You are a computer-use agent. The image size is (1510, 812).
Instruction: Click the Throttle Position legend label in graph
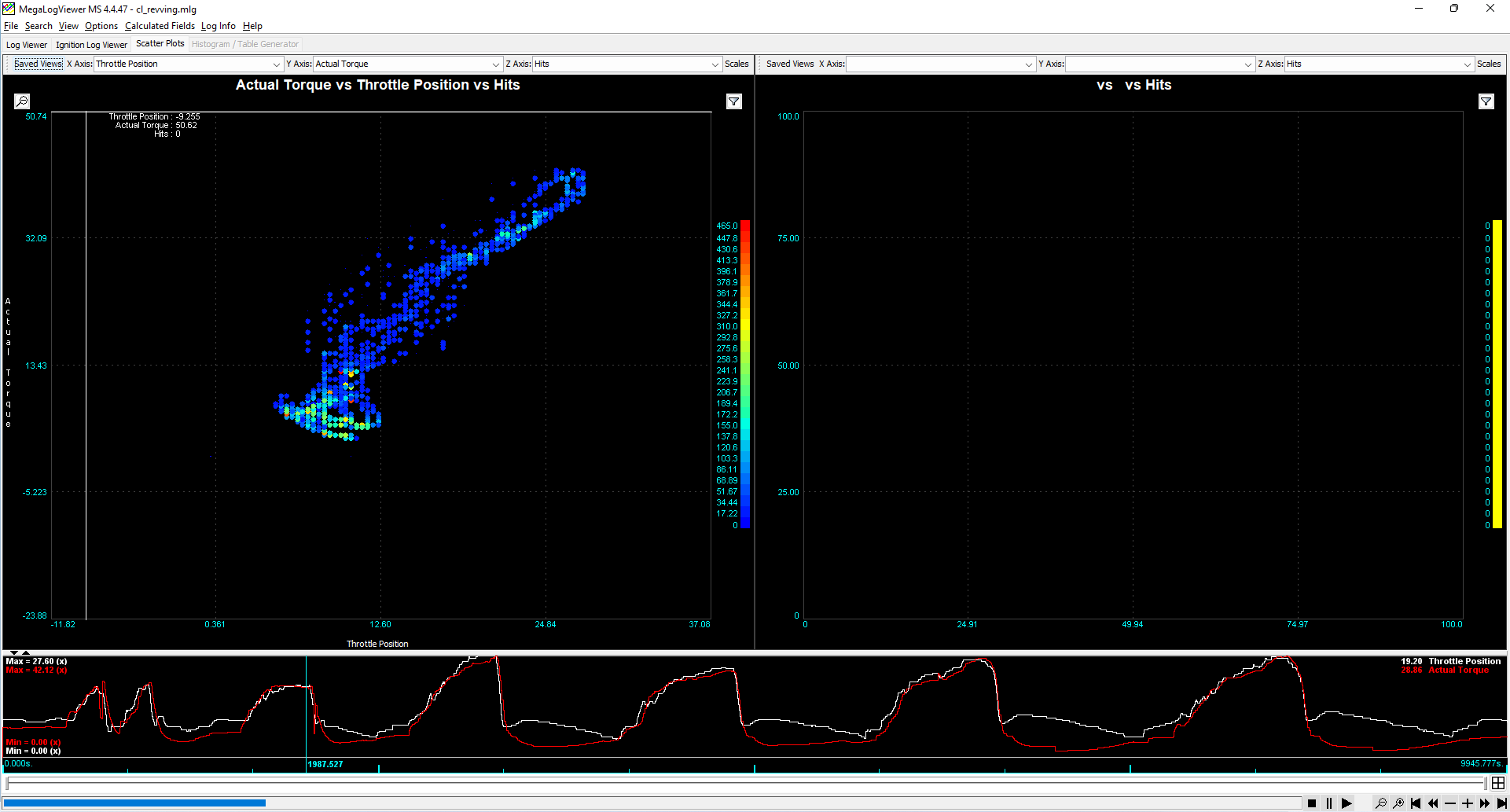tap(1464, 661)
